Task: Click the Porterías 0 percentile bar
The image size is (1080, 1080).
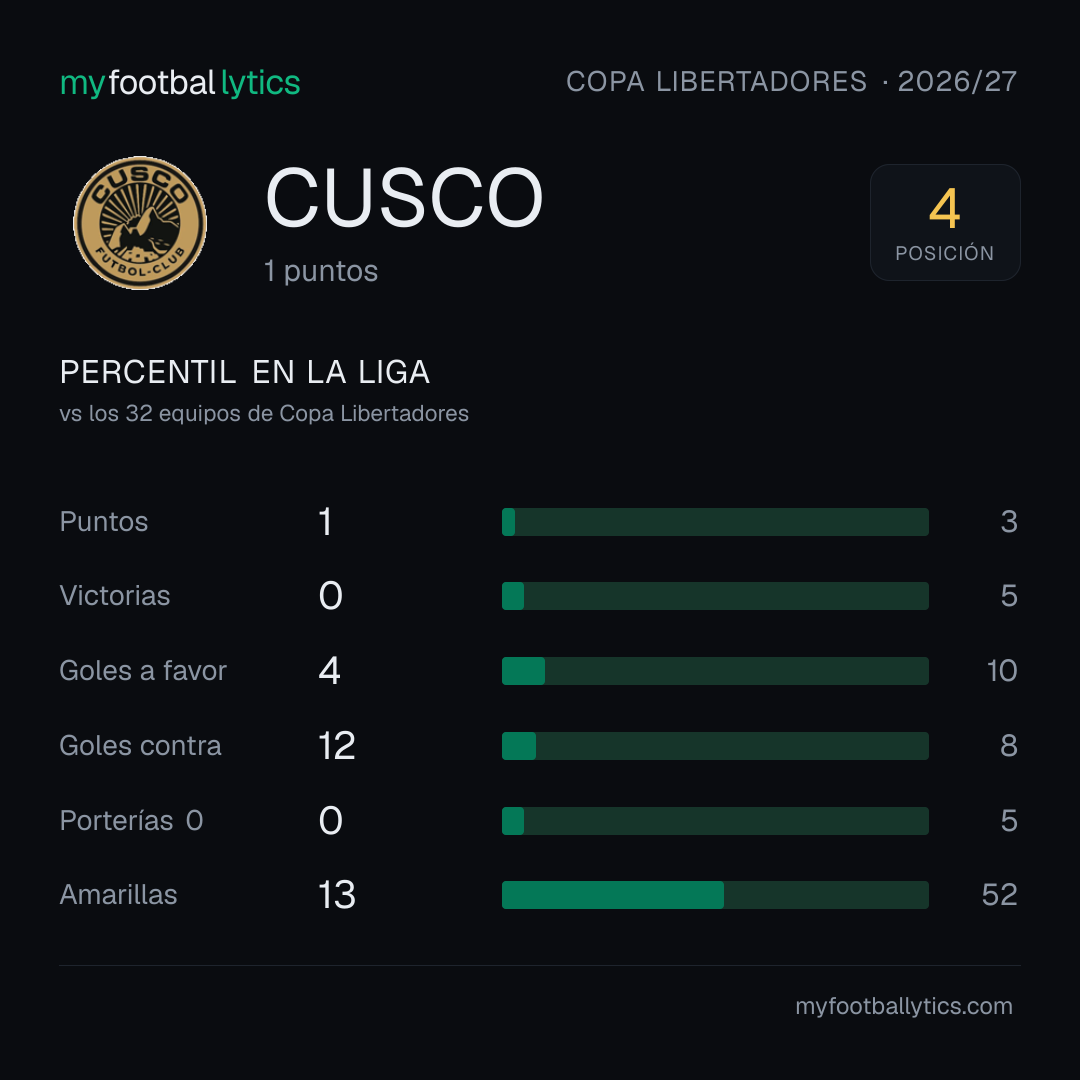Action: click(x=715, y=821)
